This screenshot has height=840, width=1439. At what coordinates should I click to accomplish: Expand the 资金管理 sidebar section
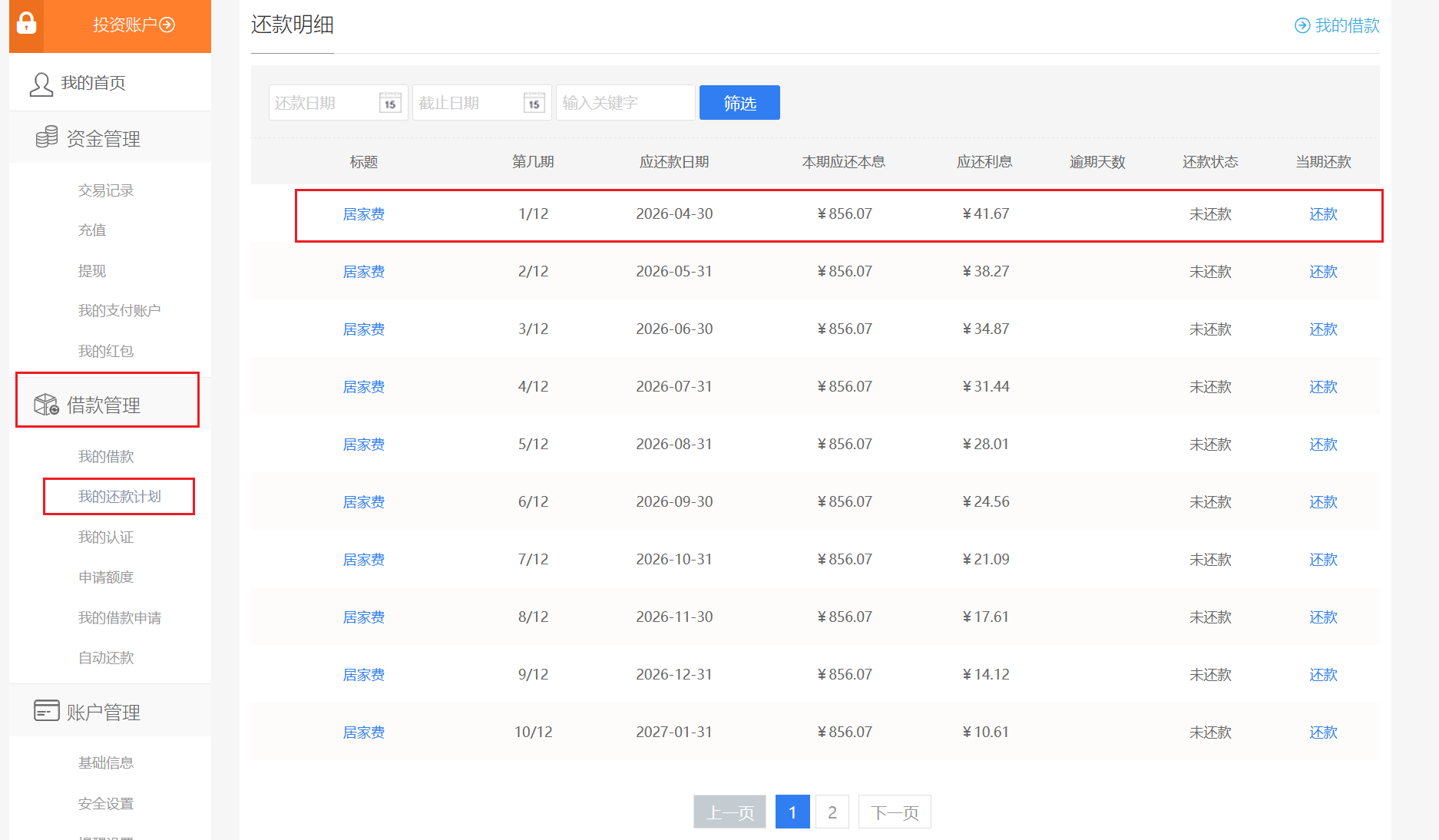tap(104, 139)
